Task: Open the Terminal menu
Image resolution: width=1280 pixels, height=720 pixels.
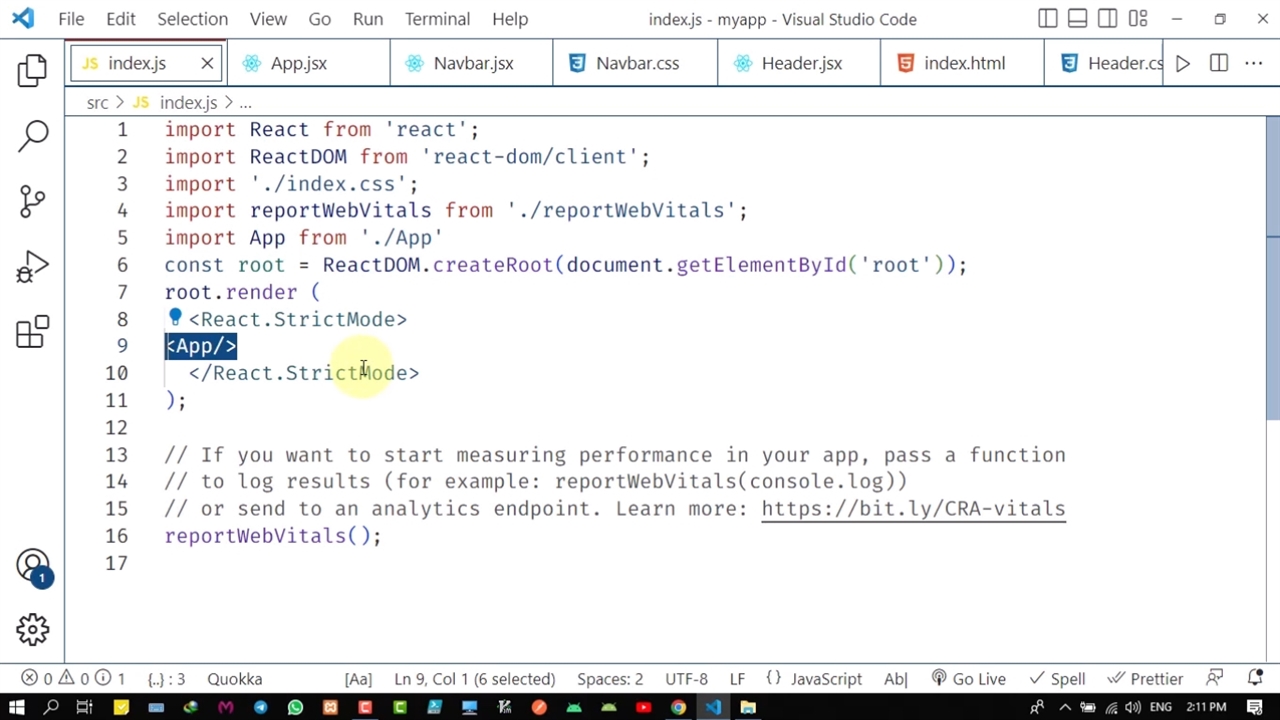Action: [x=437, y=19]
